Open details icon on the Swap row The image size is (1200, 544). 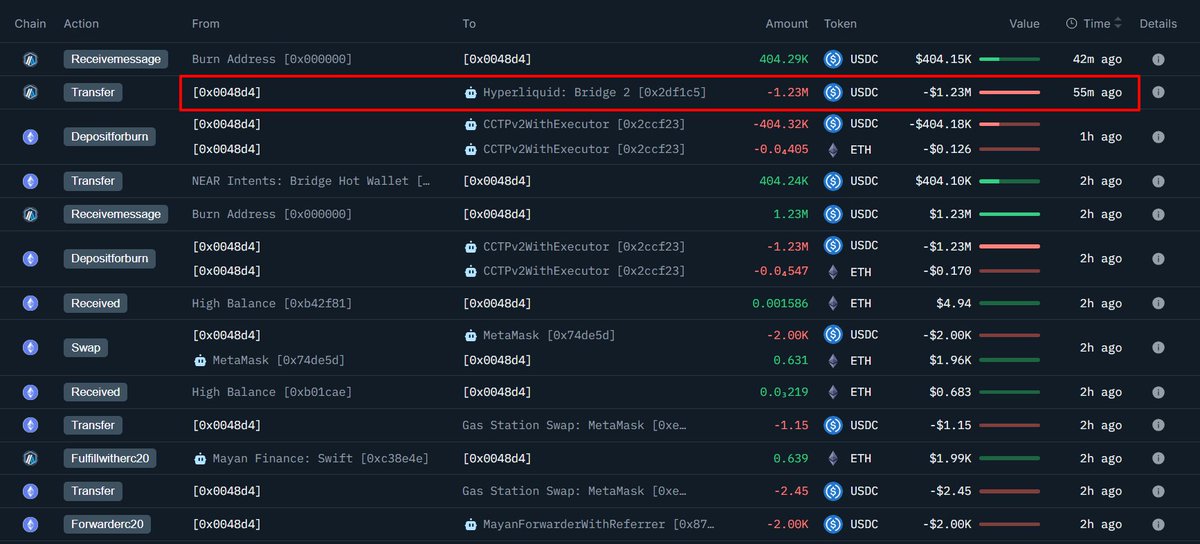(1158, 348)
